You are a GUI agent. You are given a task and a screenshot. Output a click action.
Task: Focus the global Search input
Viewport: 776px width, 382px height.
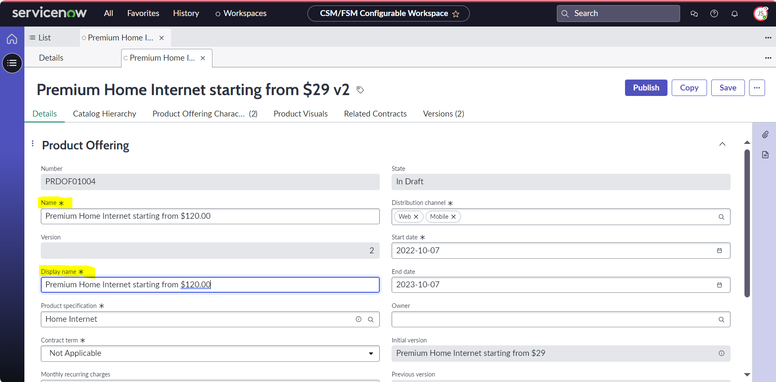click(x=618, y=14)
